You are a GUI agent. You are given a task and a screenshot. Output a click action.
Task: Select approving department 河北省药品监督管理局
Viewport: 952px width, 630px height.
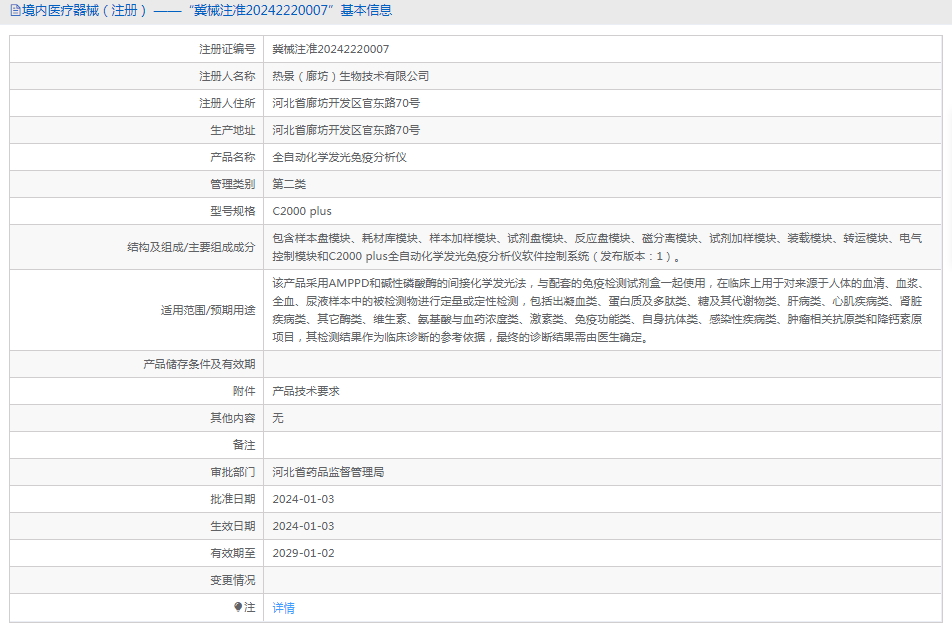[328, 472]
